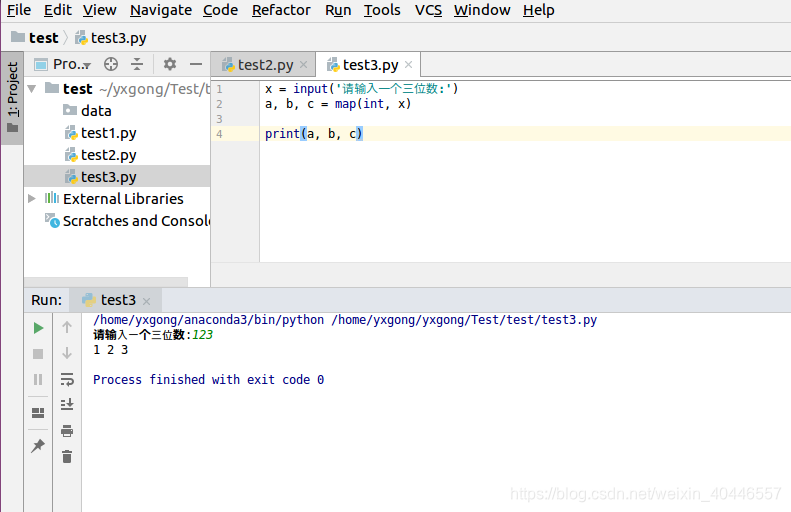Viewport: 791px width, 512px height.
Task: Open the View menu
Action: pyautogui.click(x=99, y=10)
